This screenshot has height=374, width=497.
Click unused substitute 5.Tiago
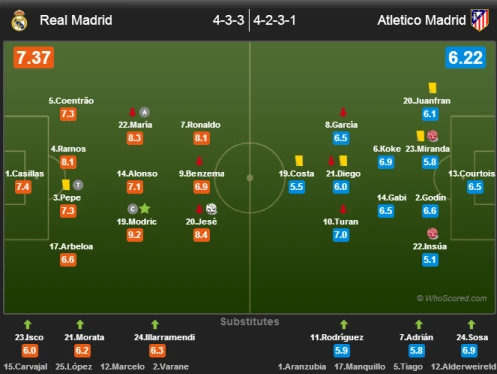click(x=408, y=367)
